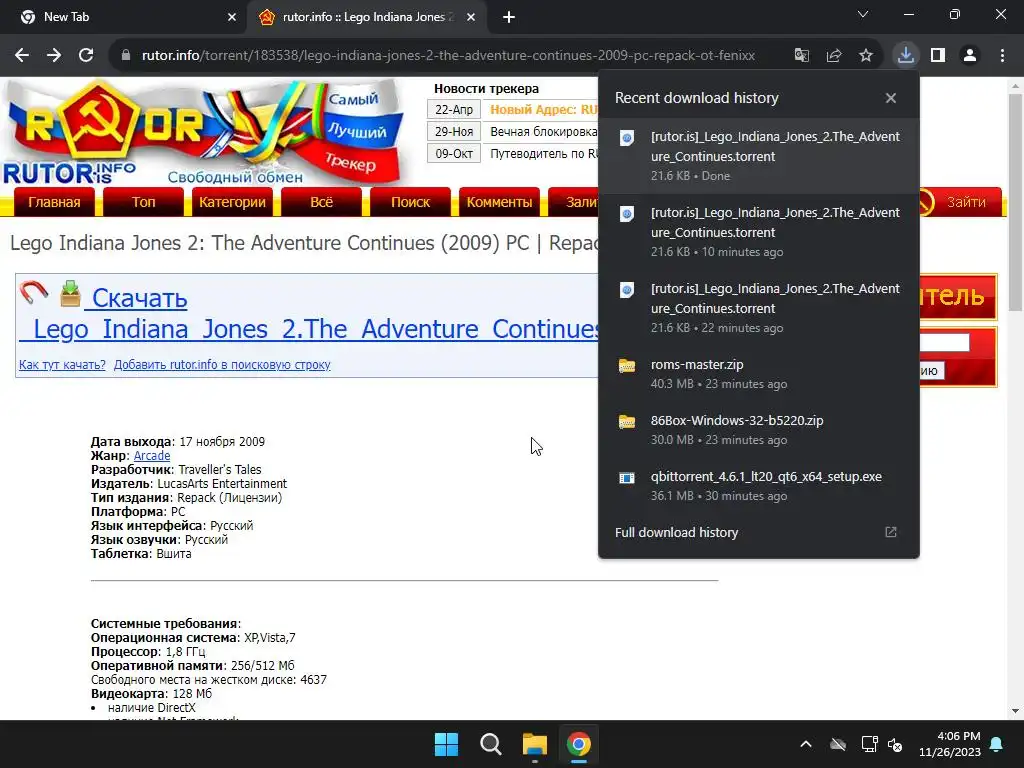Click Добавить rutor.info в поисковую строку link
Viewport: 1024px width, 768px height.
pyautogui.click(x=222, y=365)
